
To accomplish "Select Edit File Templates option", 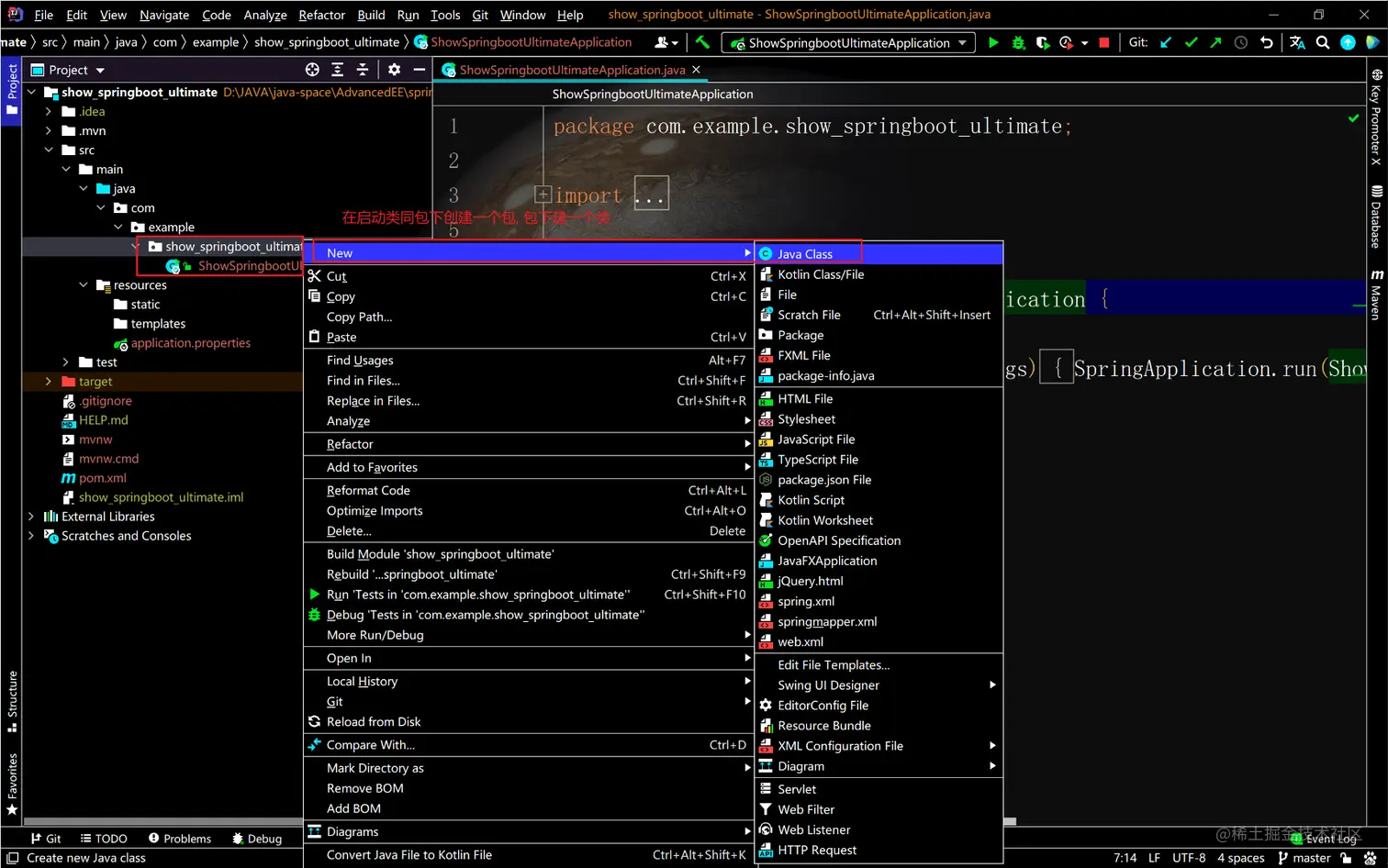I will point(879,665).
